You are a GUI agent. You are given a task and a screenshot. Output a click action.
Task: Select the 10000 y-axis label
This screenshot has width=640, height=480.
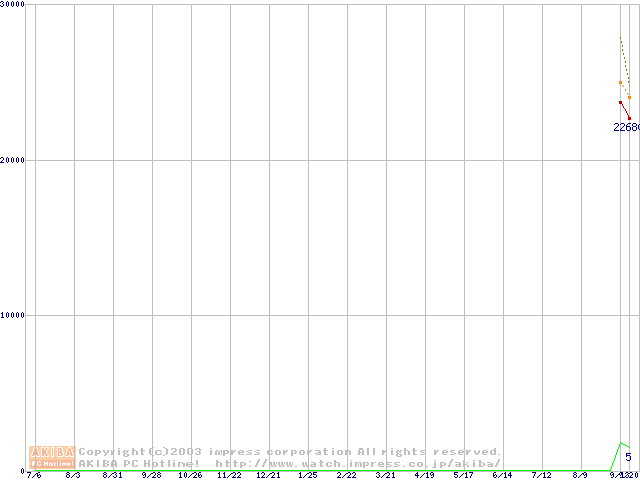pos(13,315)
